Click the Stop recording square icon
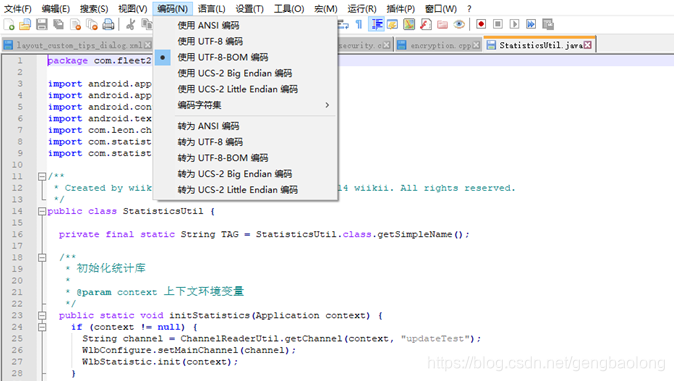 498,25
